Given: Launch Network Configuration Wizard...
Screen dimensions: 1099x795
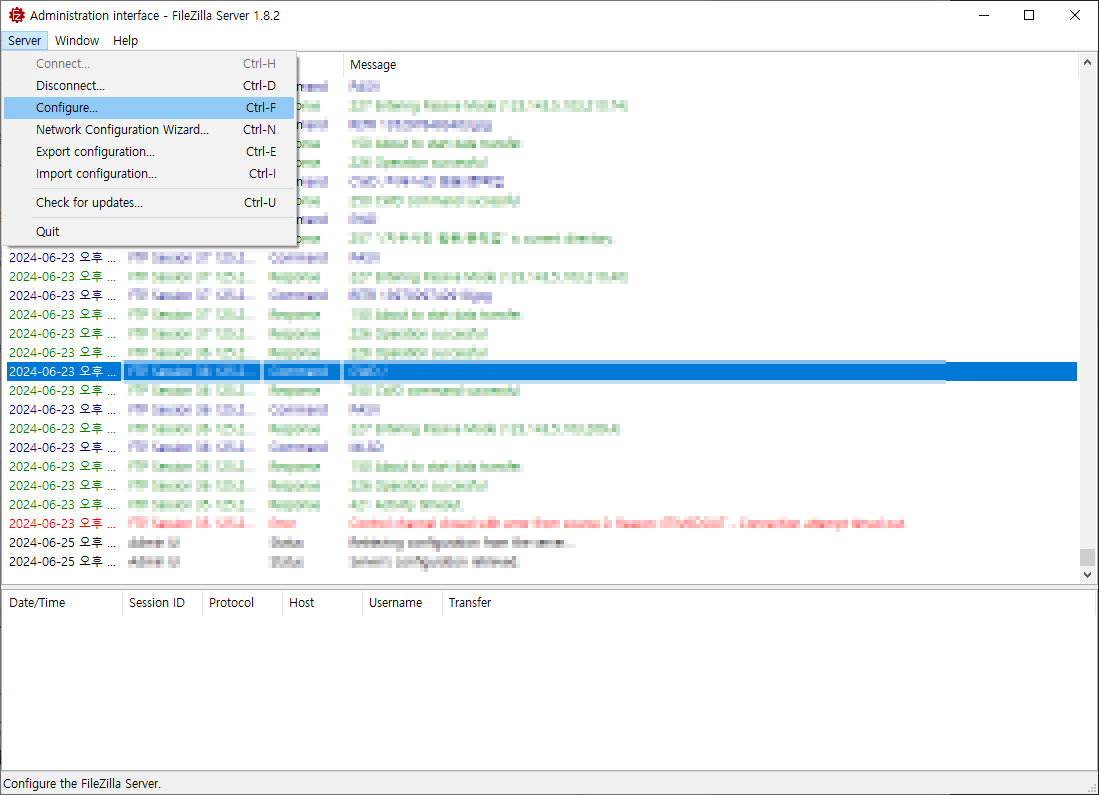Looking at the screenshot, I should pyautogui.click(x=149, y=130).
